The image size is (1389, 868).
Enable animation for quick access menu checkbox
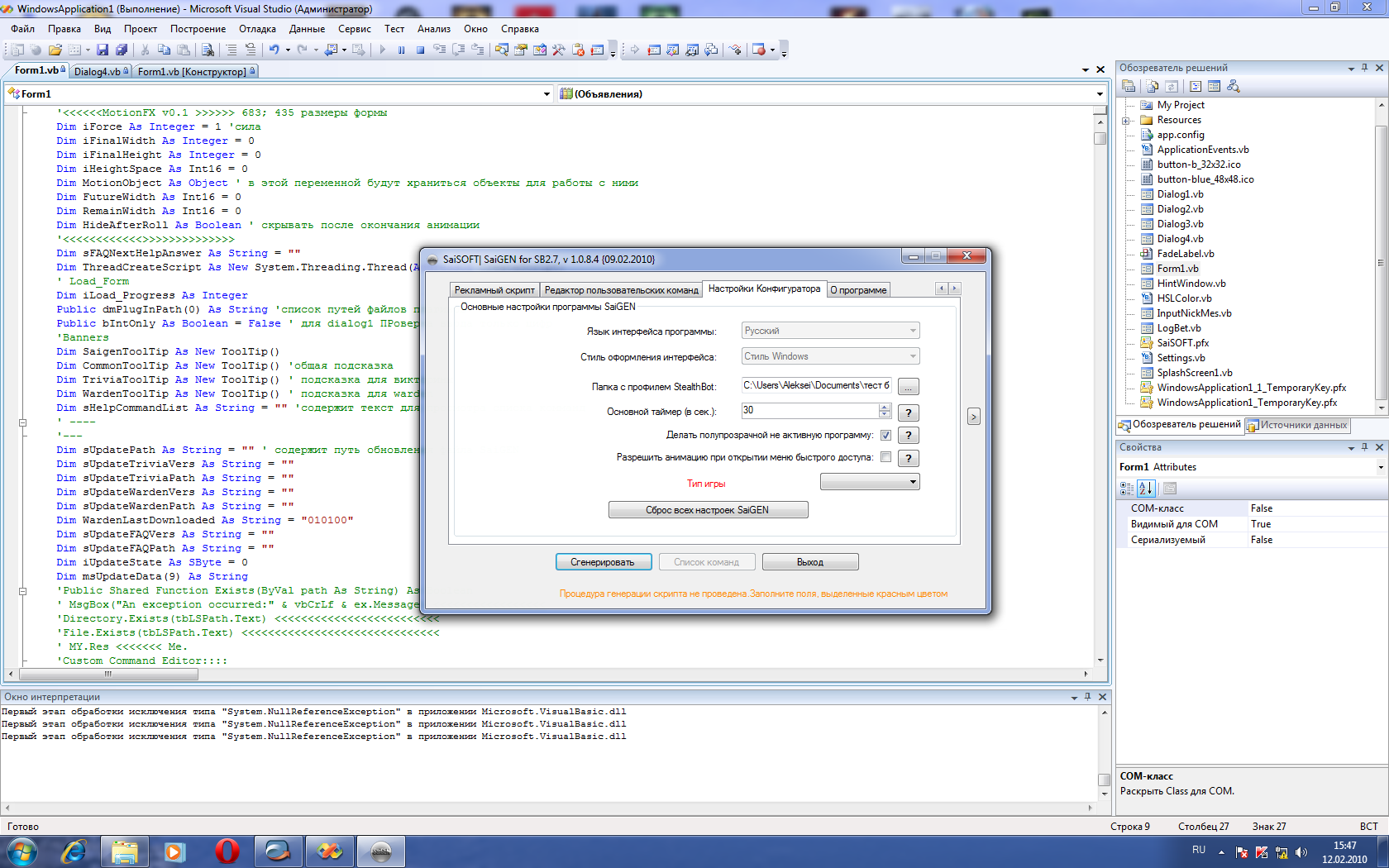coord(885,457)
